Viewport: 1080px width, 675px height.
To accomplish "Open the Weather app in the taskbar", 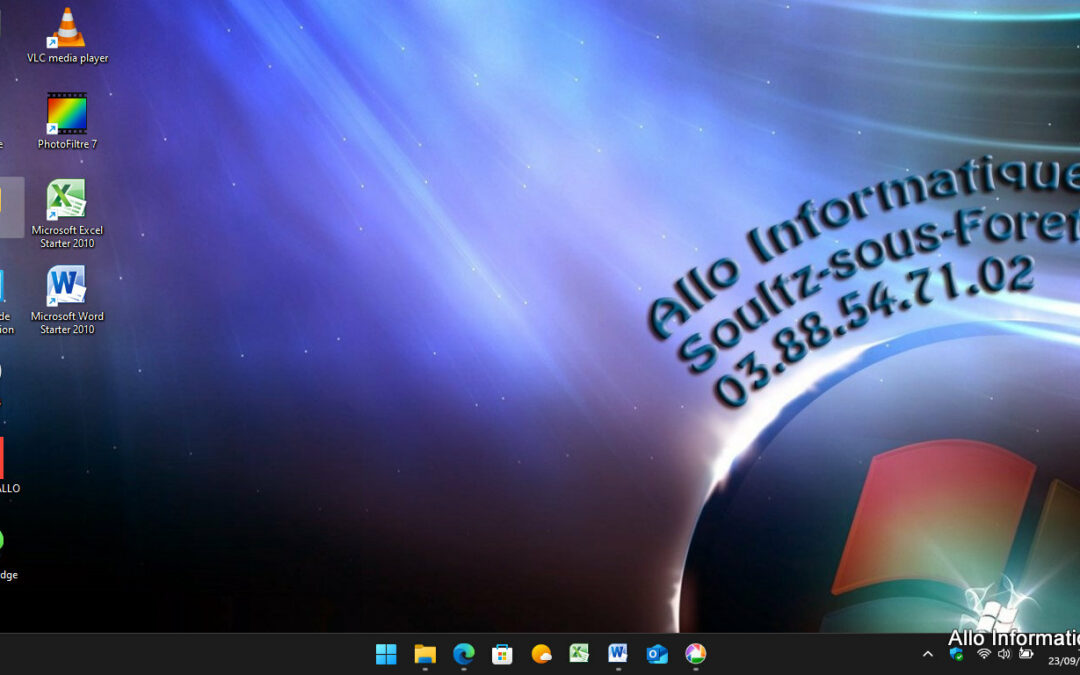I will pyautogui.click(x=541, y=654).
